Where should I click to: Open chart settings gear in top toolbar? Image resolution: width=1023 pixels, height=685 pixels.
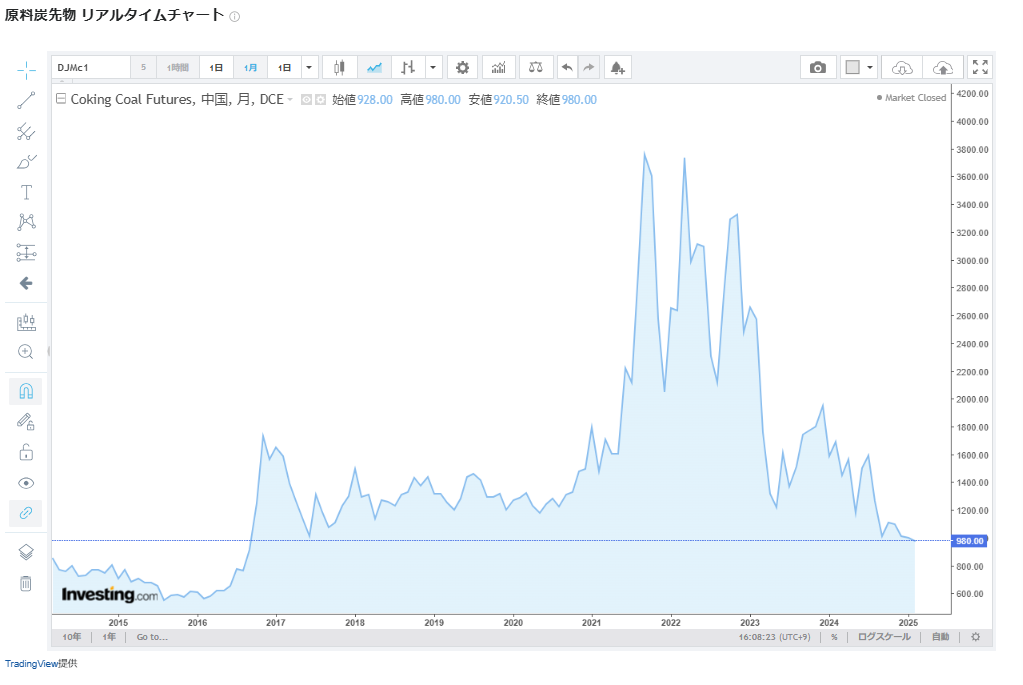coord(462,68)
